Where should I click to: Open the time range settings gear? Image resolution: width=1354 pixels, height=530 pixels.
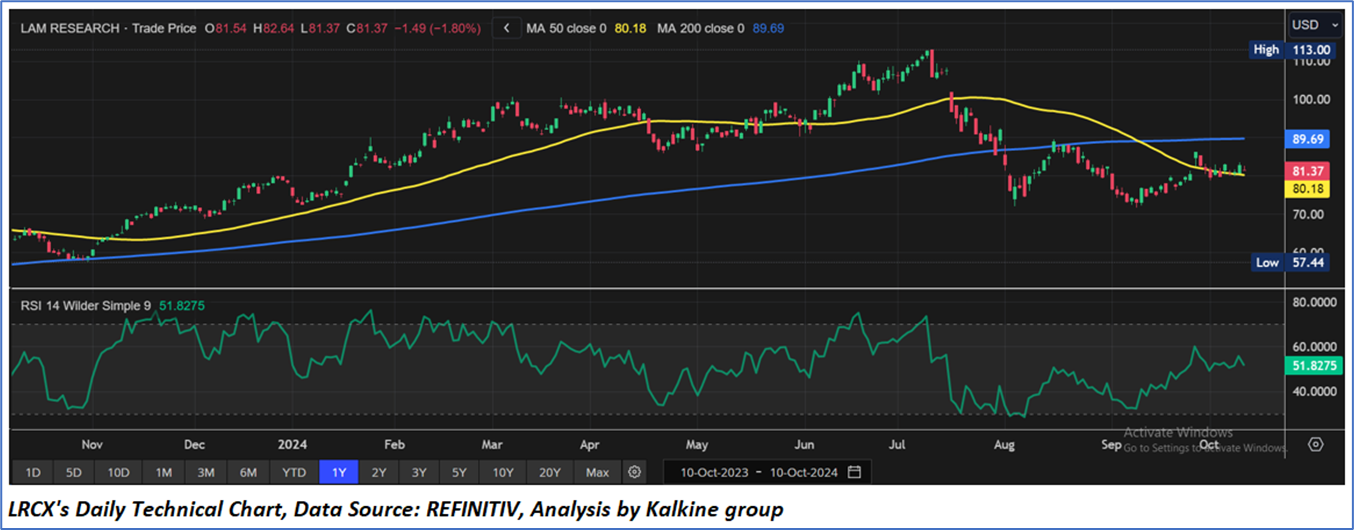(634, 471)
